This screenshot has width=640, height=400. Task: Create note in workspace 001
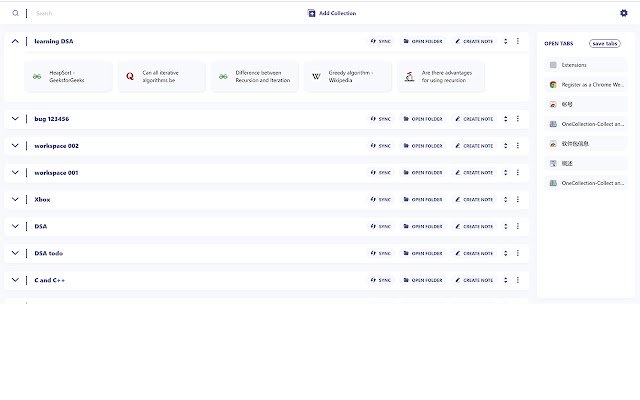click(x=474, y=173)
